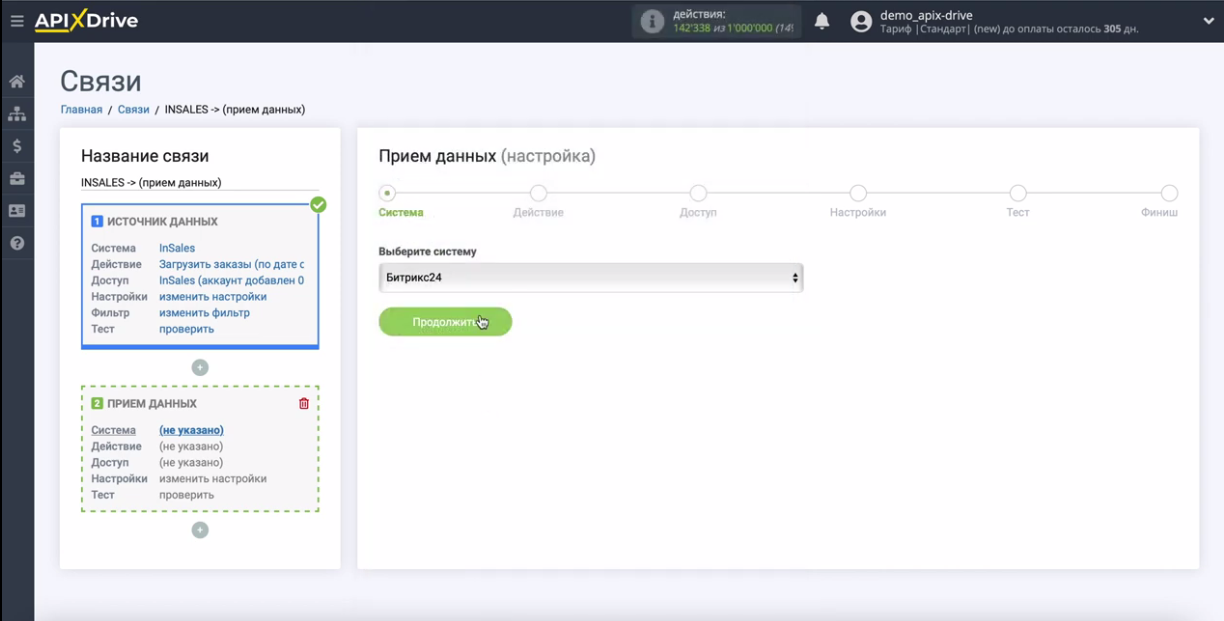Click изменить настройки in receiver block
The image size is (1224, 621).
pyautogui.click(x=213, y=478)
